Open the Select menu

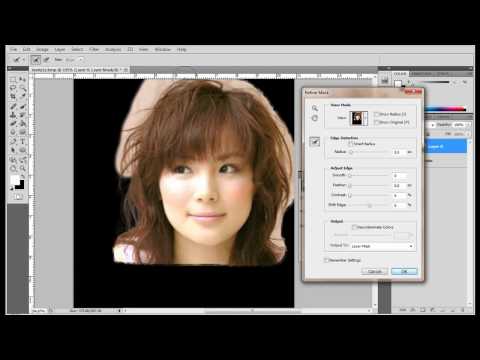(x=77, y=49)
